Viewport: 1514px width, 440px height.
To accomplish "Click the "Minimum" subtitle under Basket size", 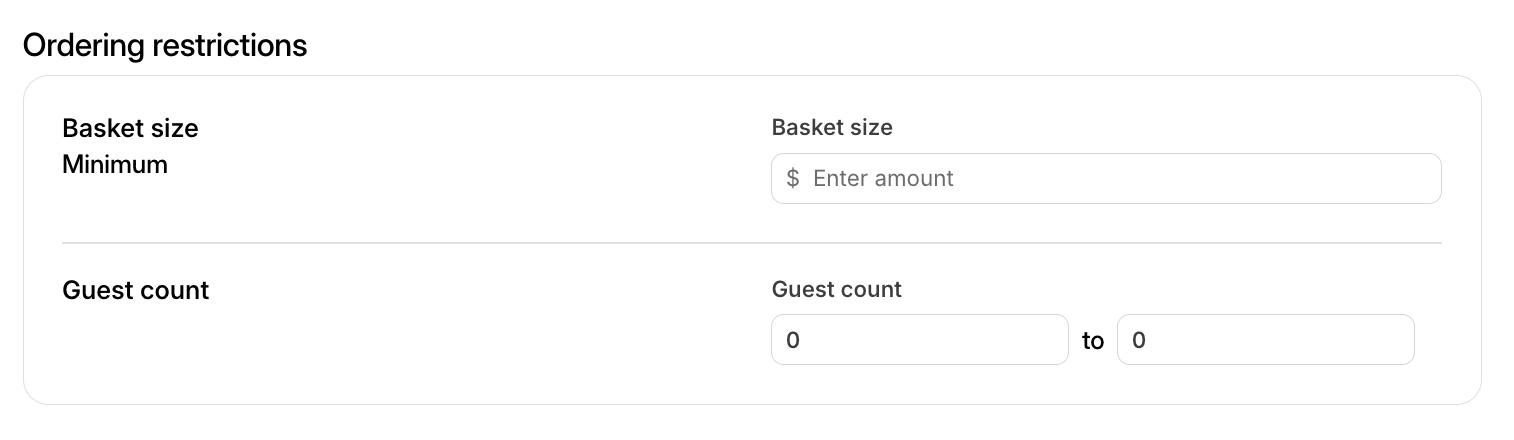I will [115, 164].
